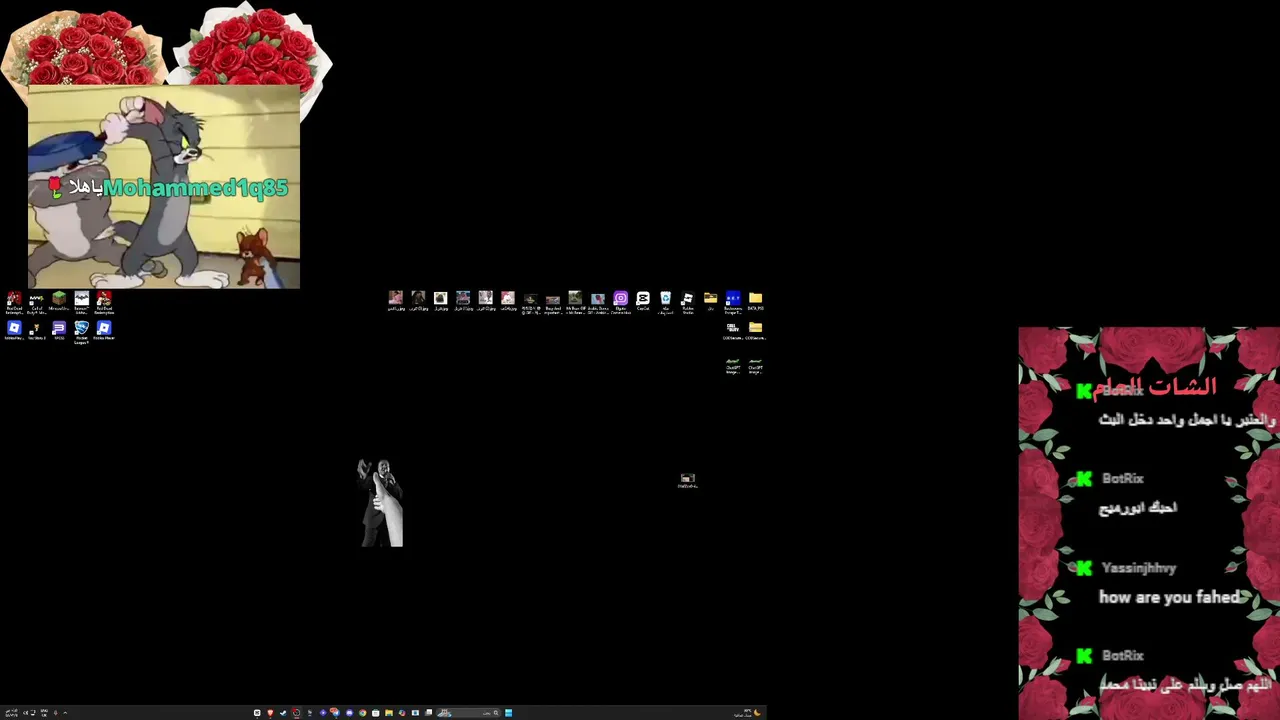The image size is (1280, 720).
Task: Open the Windows Start menu
Action: 508,713
